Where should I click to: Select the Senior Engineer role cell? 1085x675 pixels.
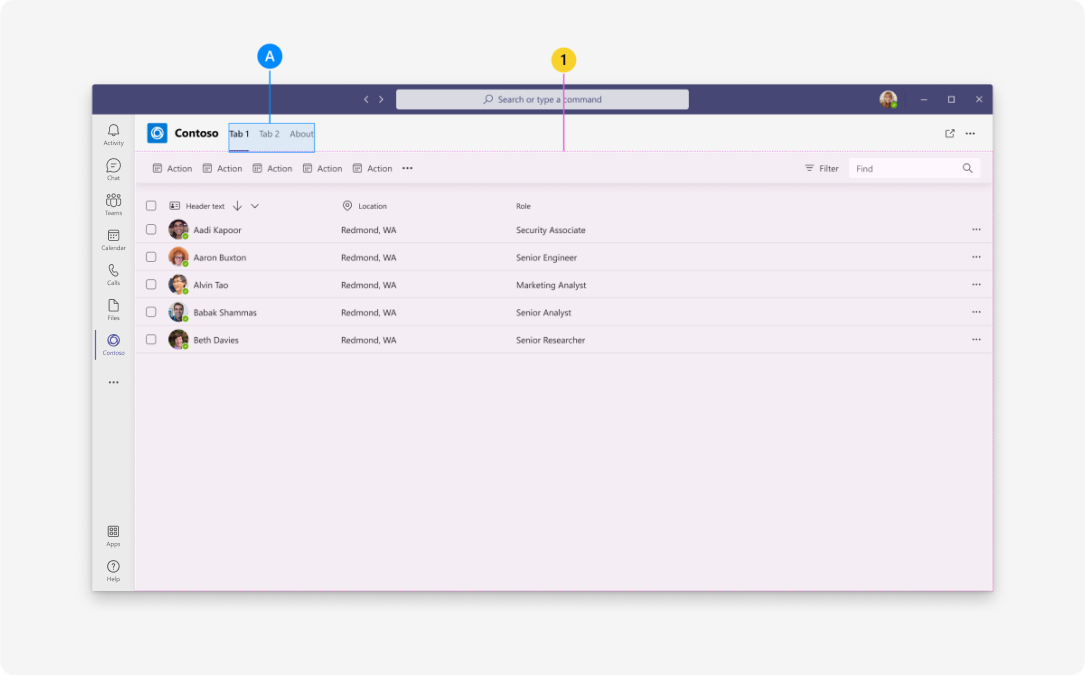(546, 258)
